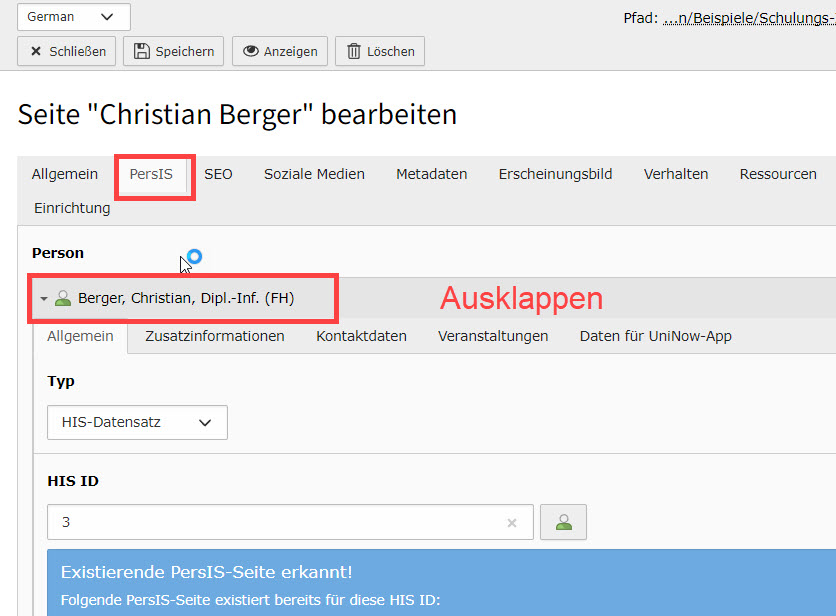Go to the Soziale Medien tab
This screenshot has width=836, height=616.
coord(314,174)
